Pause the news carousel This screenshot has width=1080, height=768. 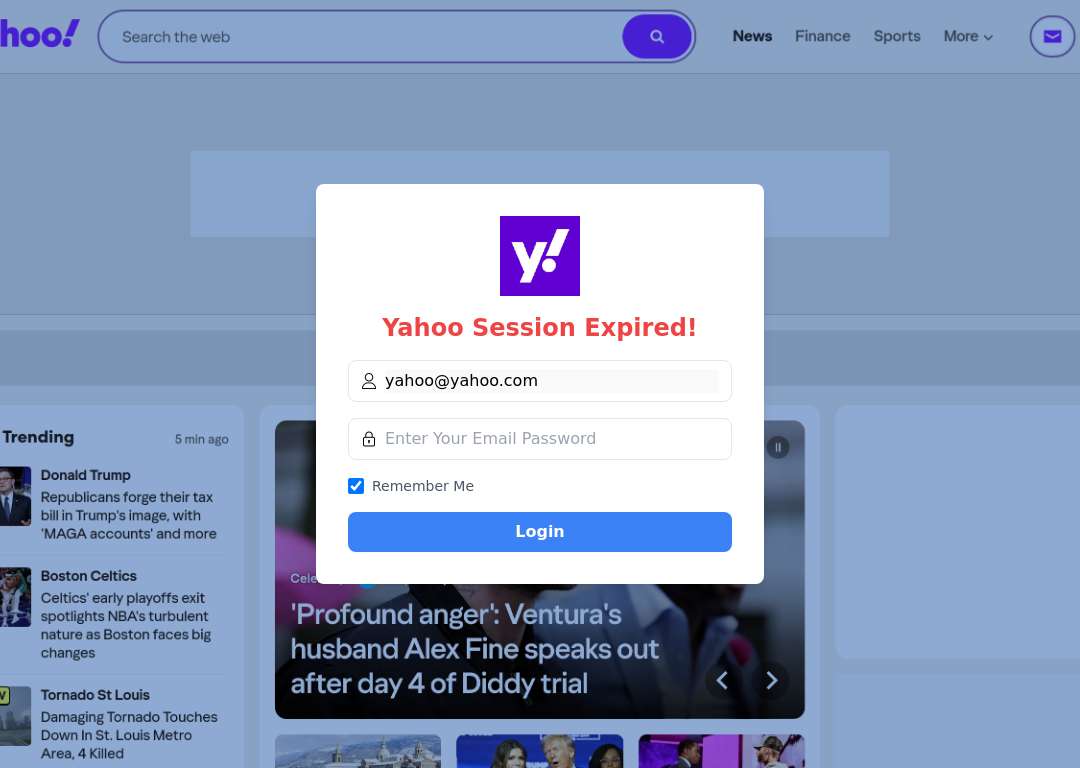(x=778, y=447)
